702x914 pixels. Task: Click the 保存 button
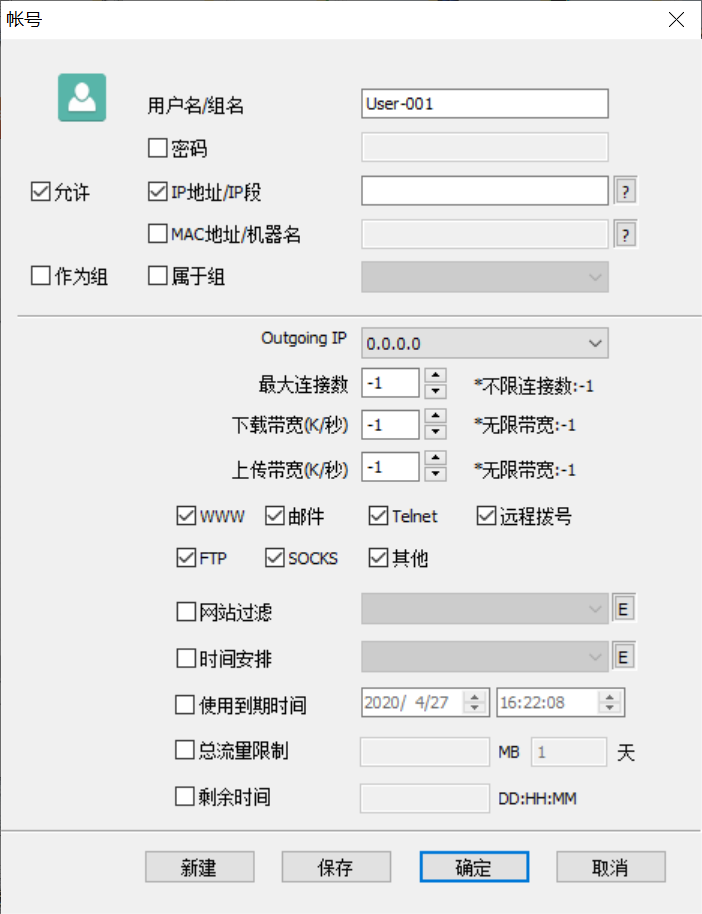click(x=336, y=866)
